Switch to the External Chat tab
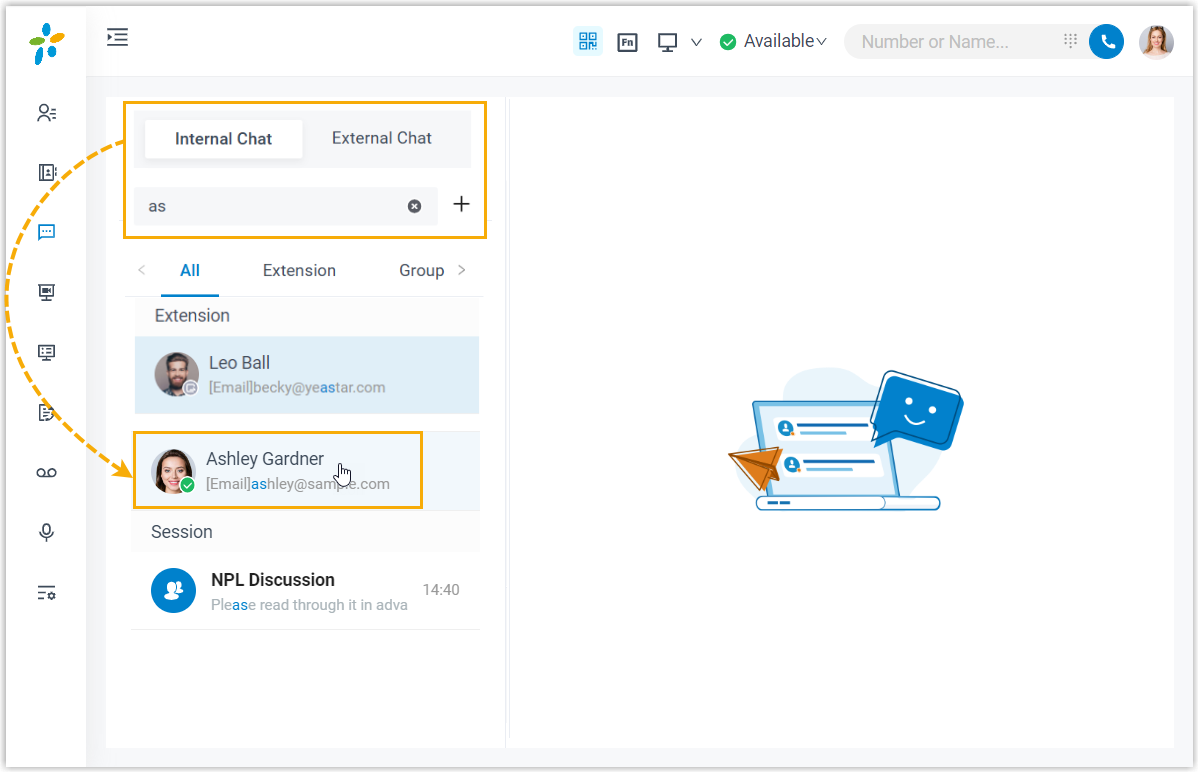This screenshot has width=1199, height=773. pos(381,139)
